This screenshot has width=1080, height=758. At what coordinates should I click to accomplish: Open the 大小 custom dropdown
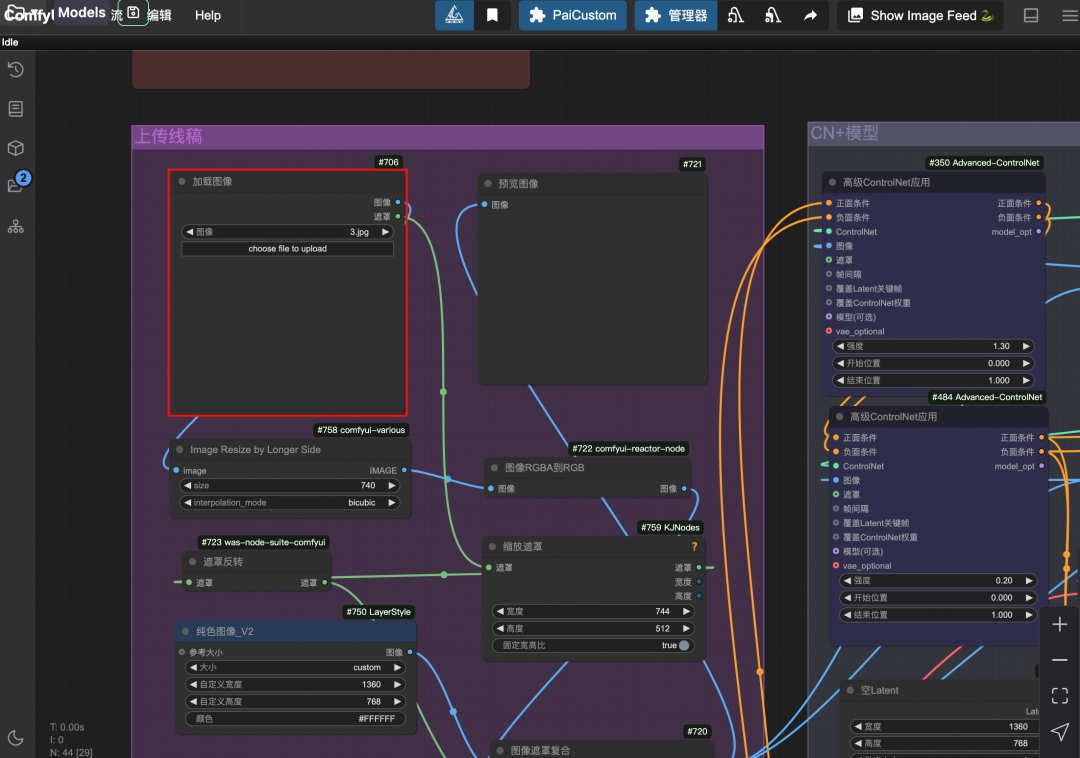point(295,667)
